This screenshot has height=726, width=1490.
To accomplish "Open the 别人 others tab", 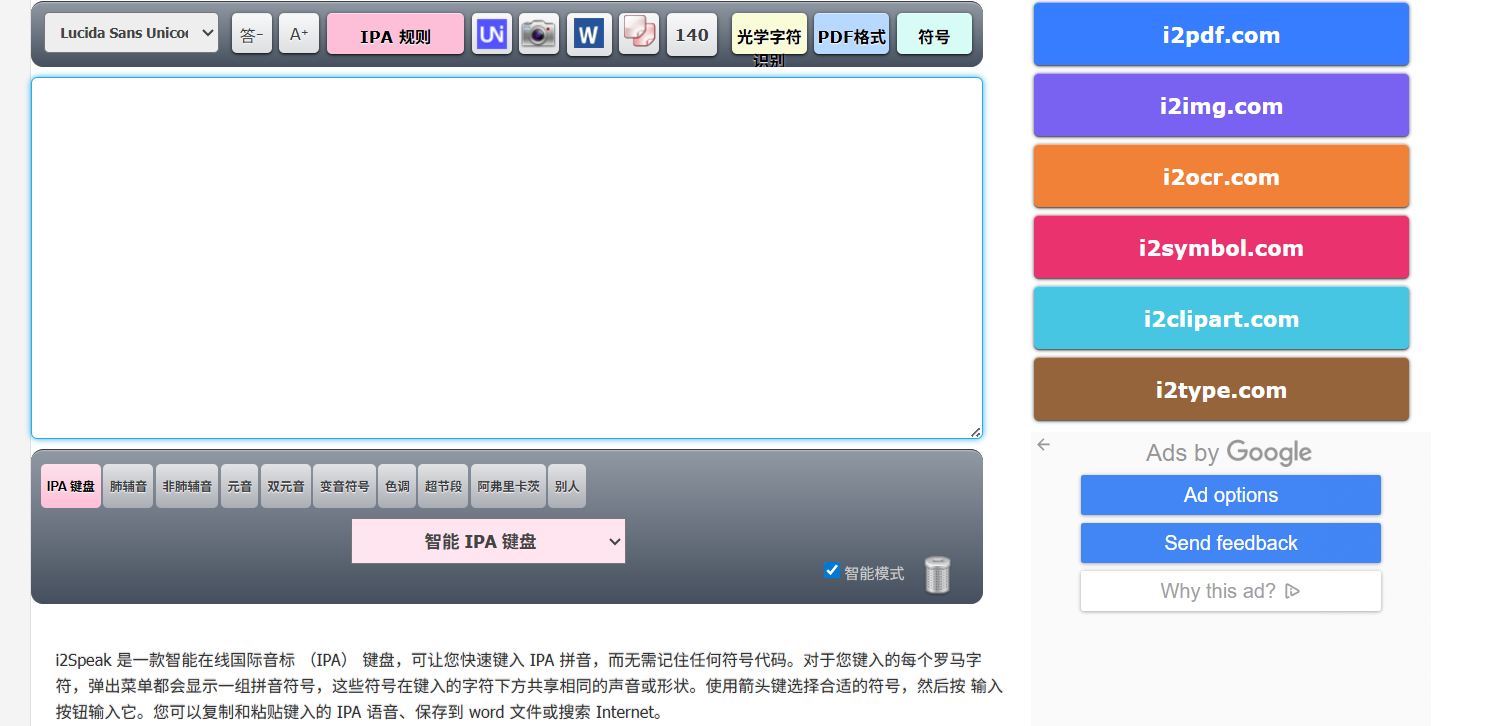I will [567, 486].
